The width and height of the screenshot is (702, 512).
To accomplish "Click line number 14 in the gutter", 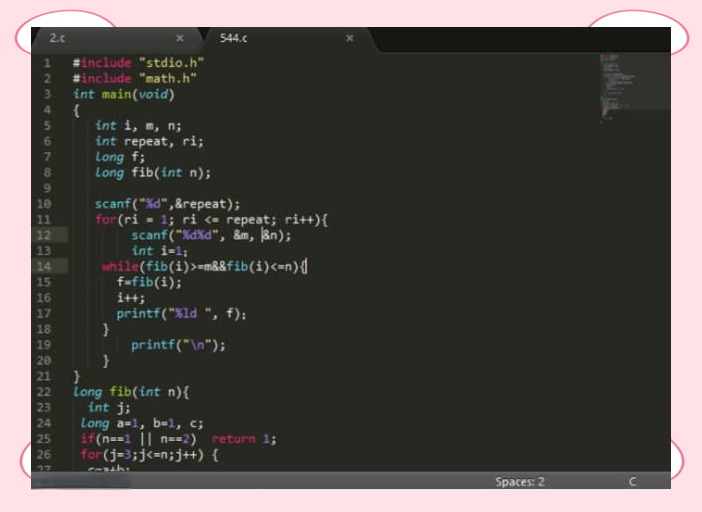I will [x=44, y=267].
